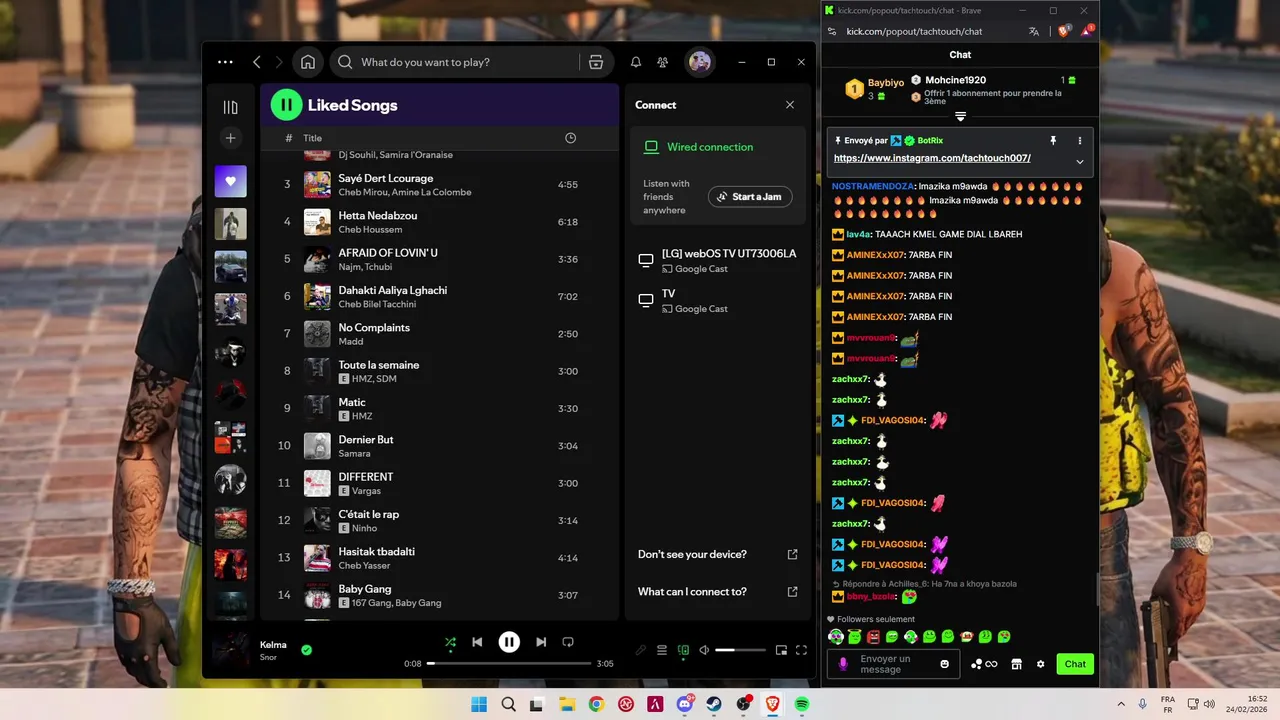Remove Kelma from Liked Songs checkmark
The height and width of the screenshot is (720, 1280).
coord(307,650)
